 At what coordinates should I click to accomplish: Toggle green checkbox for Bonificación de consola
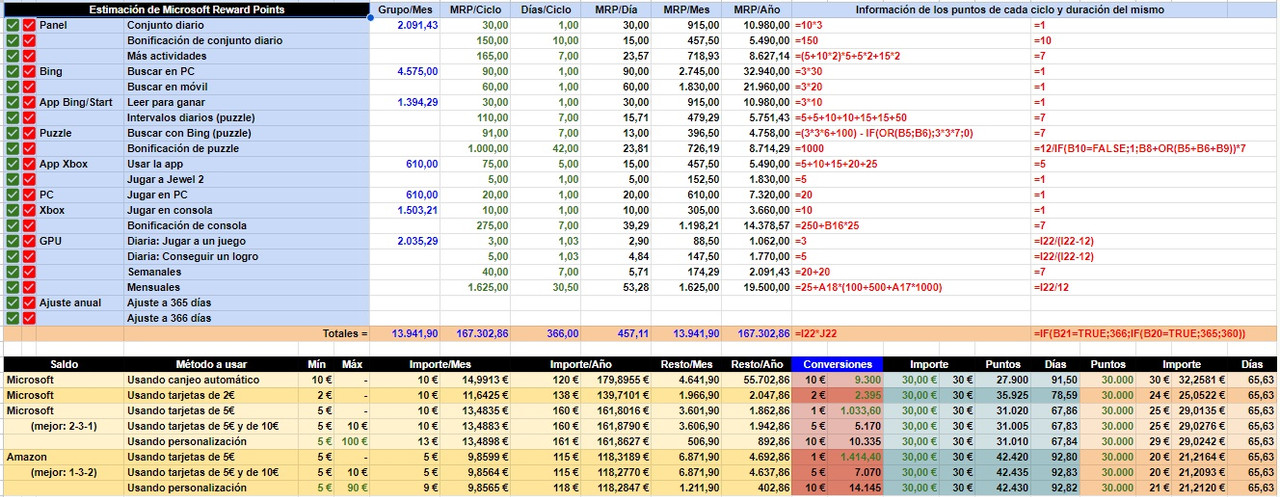(12, 225)
